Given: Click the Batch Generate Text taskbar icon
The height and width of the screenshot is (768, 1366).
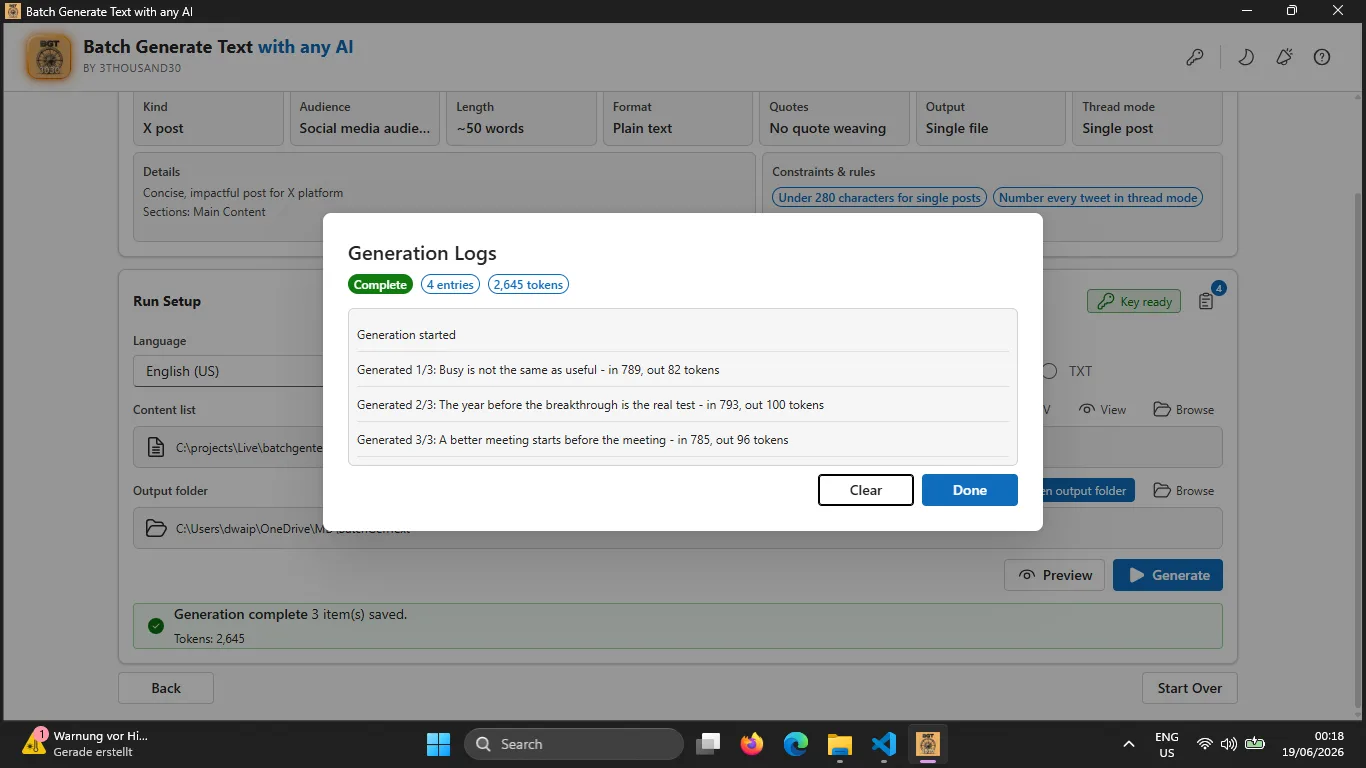Looking at the screenshot, I should (x=927, y=744).
